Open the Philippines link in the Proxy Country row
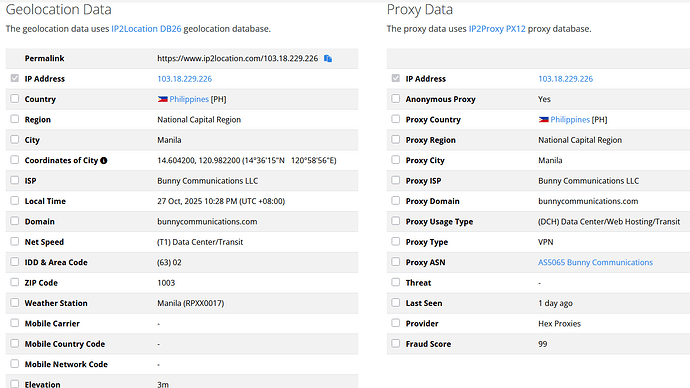690x388 pixels. coord(570,120)
